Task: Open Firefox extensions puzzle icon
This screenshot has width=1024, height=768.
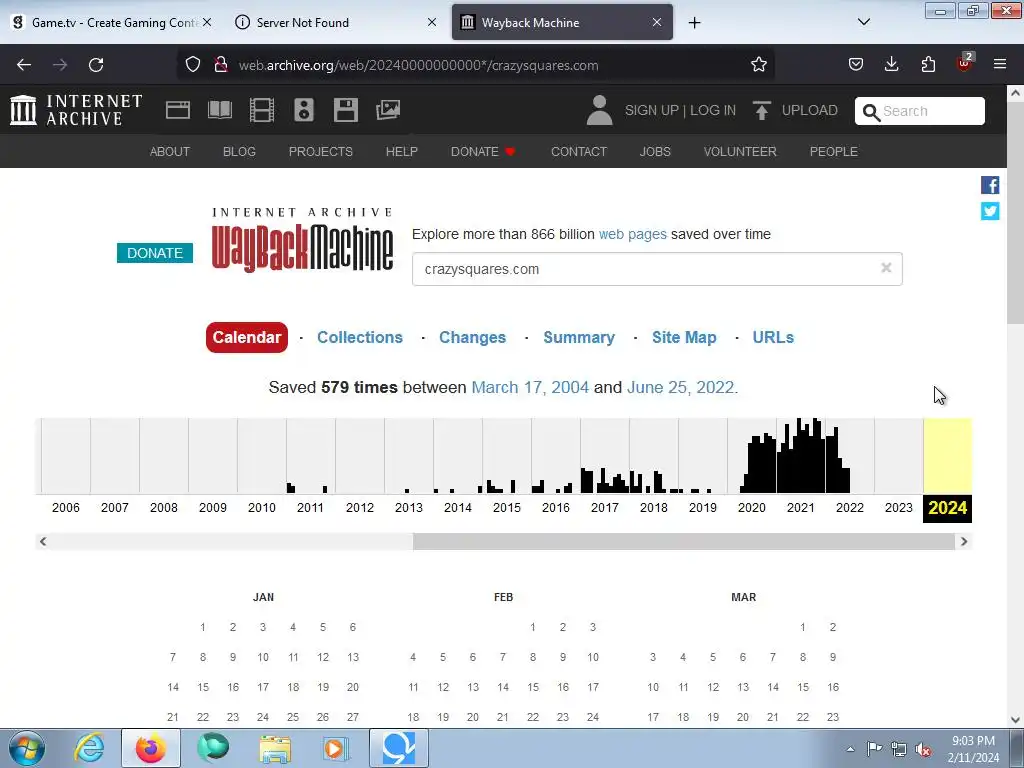Action: pyautogui.click(x=928, y=65)
